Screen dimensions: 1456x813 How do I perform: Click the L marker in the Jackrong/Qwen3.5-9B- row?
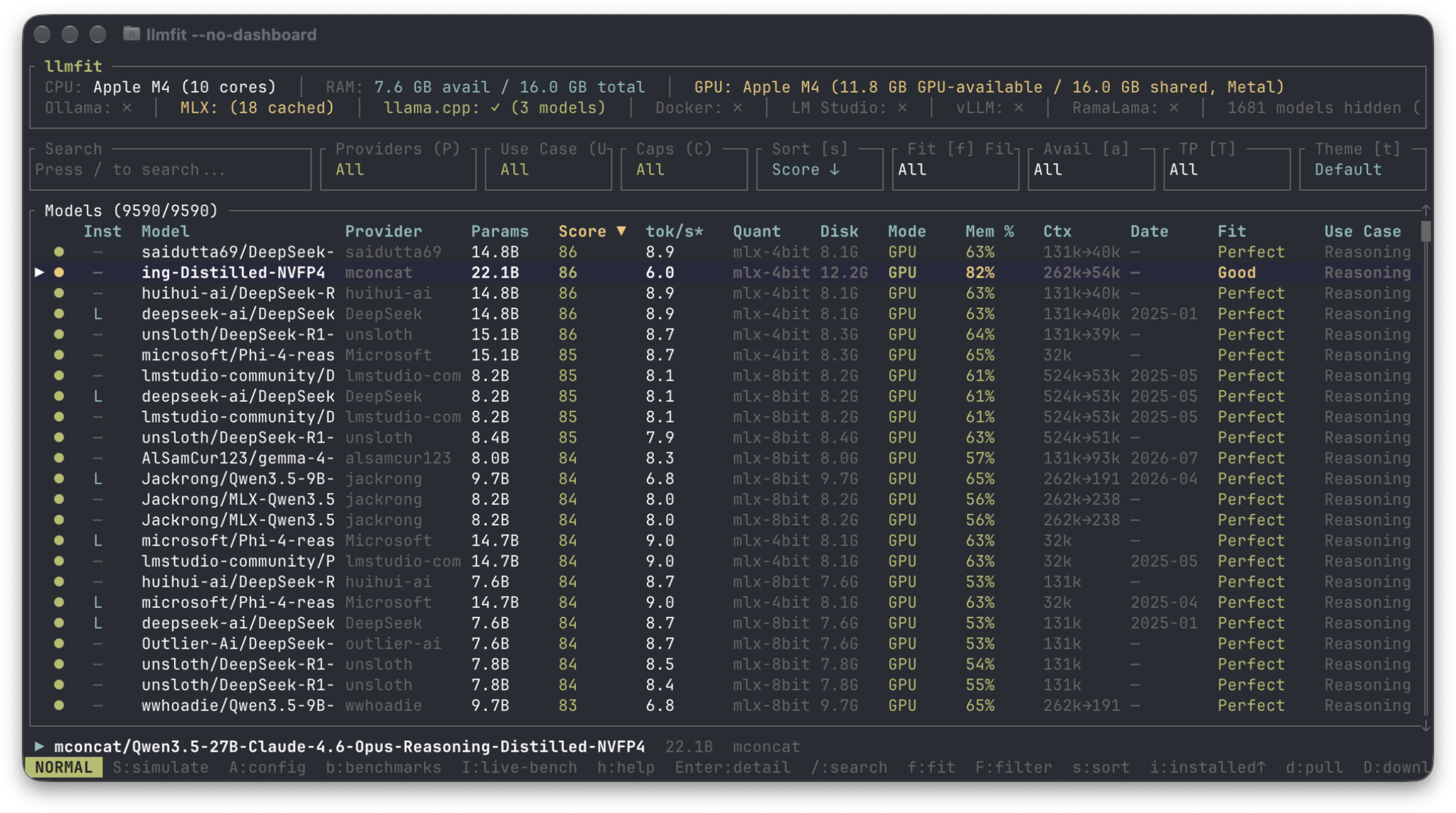97,479
